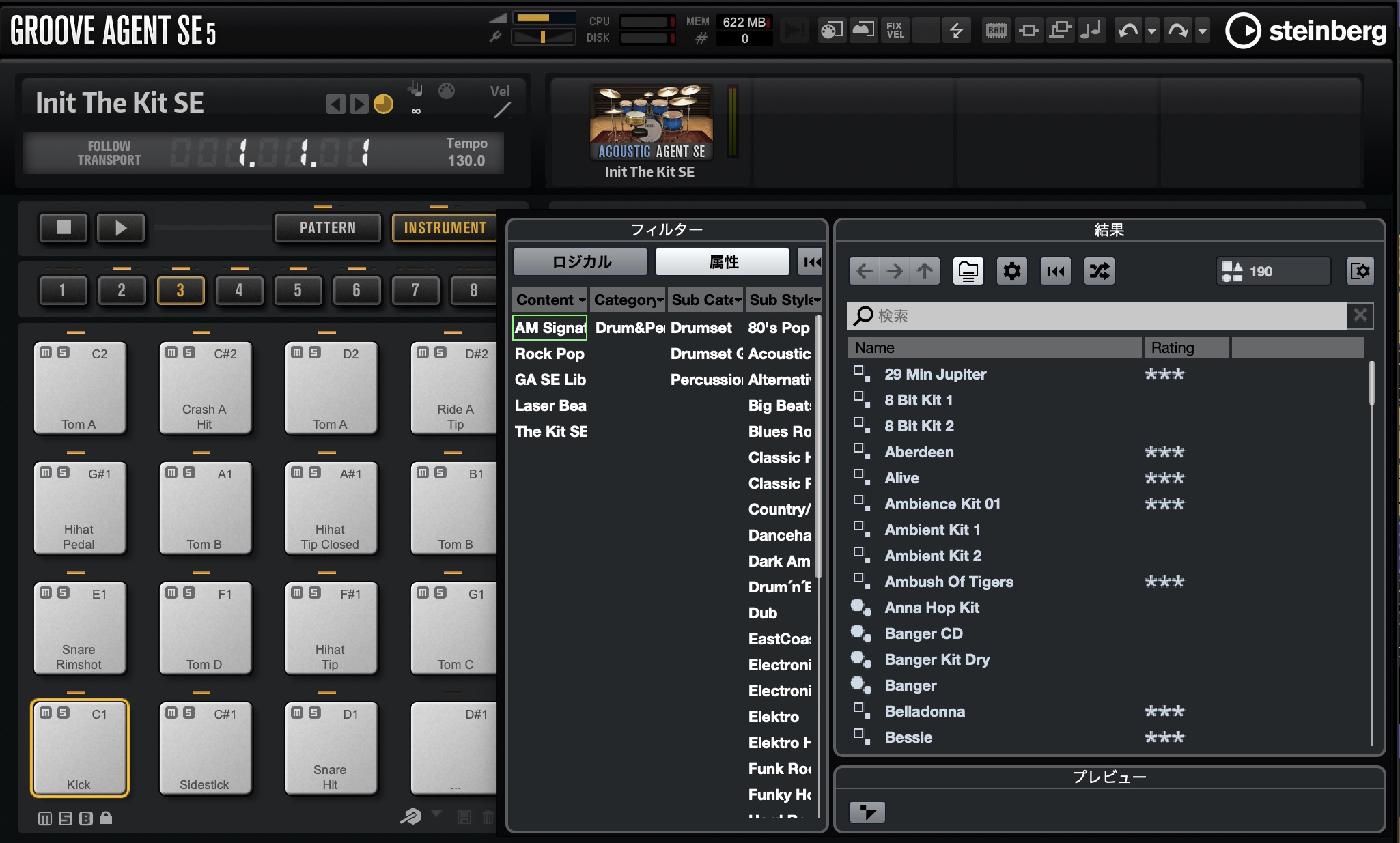1400x843 pixels.
Task: Click the redo arrow icon
Action: [x=1178, y=30]
